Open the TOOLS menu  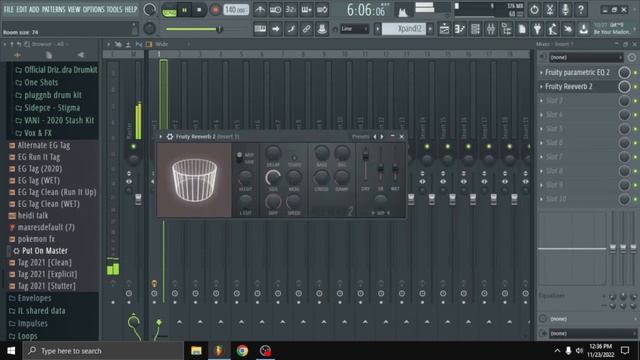point(114,9)
